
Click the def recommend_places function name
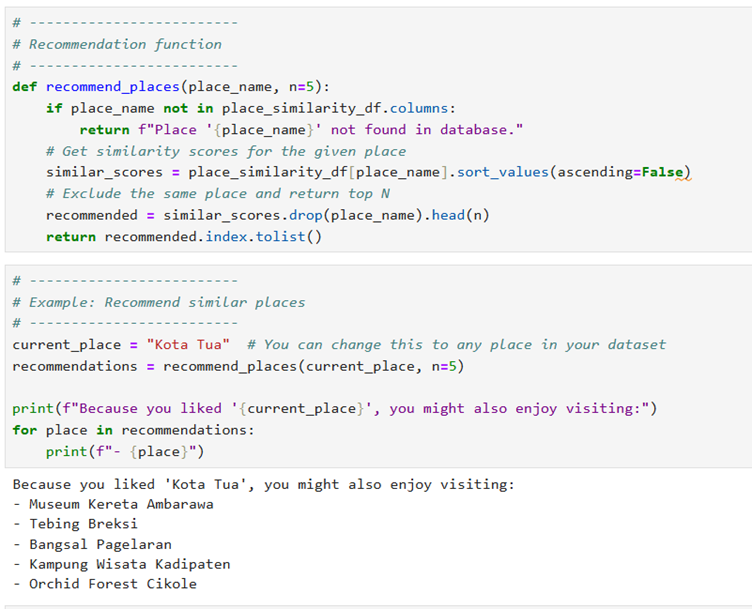tap(112, 87)
